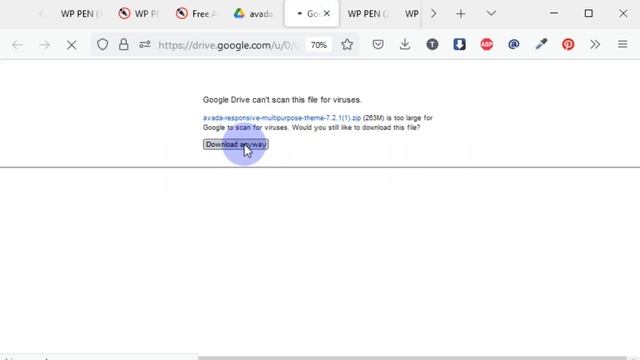Switch to the rightmost WP tab

tap(411, 14)
